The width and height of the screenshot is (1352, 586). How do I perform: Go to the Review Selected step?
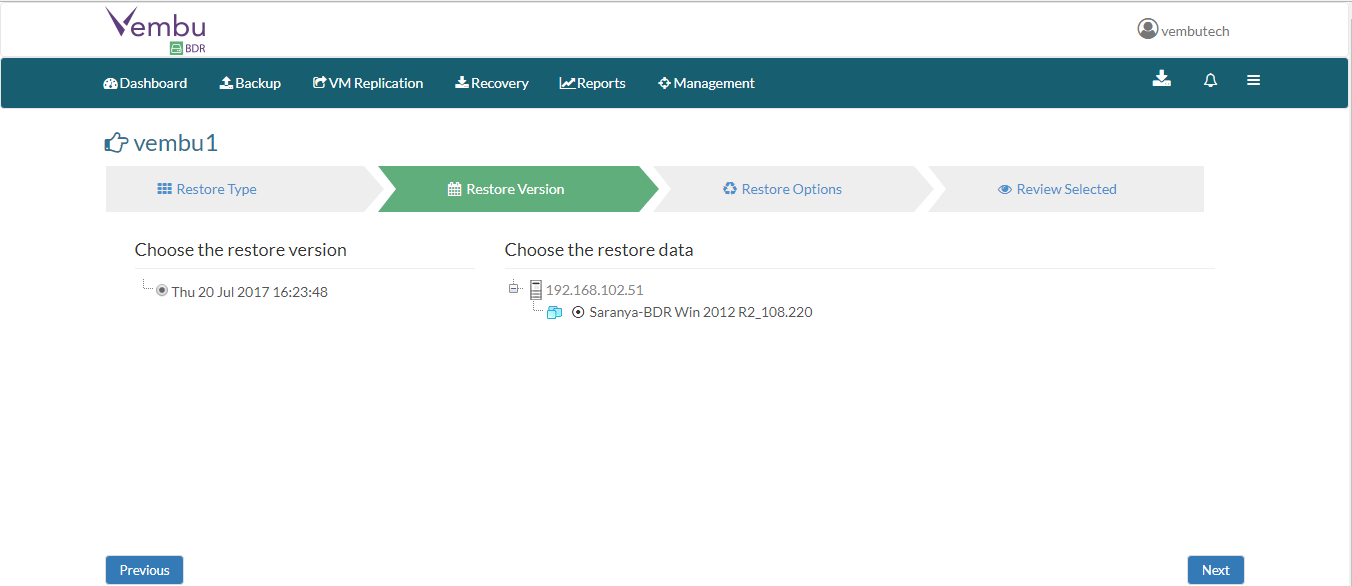[x=1066, y=189]
